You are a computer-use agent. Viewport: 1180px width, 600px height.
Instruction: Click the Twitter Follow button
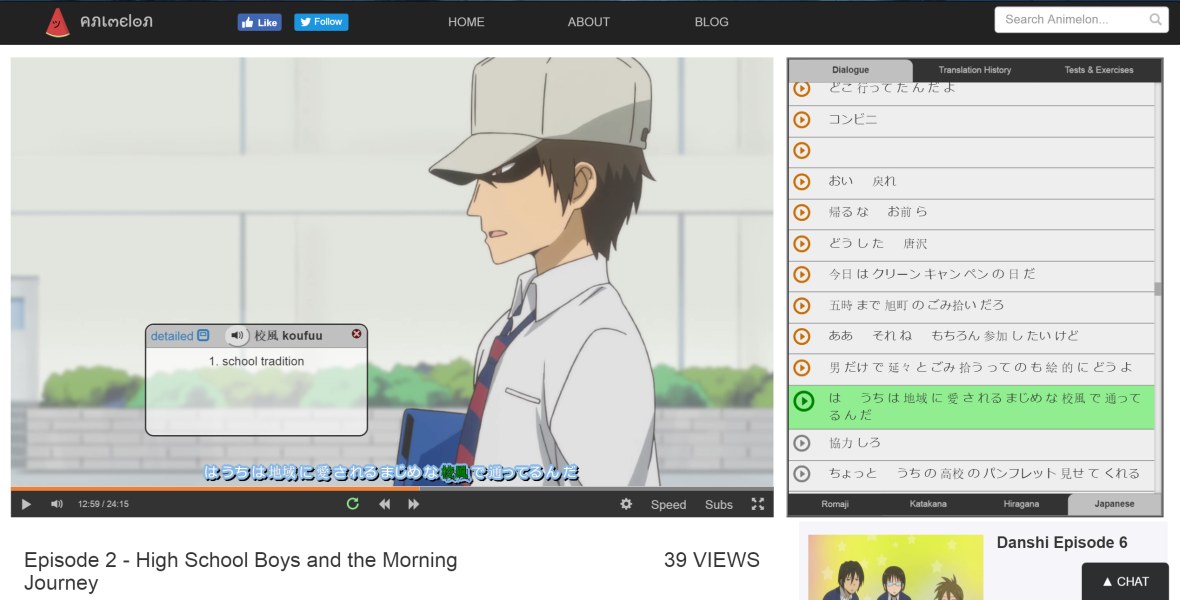(x=321, y=22)
